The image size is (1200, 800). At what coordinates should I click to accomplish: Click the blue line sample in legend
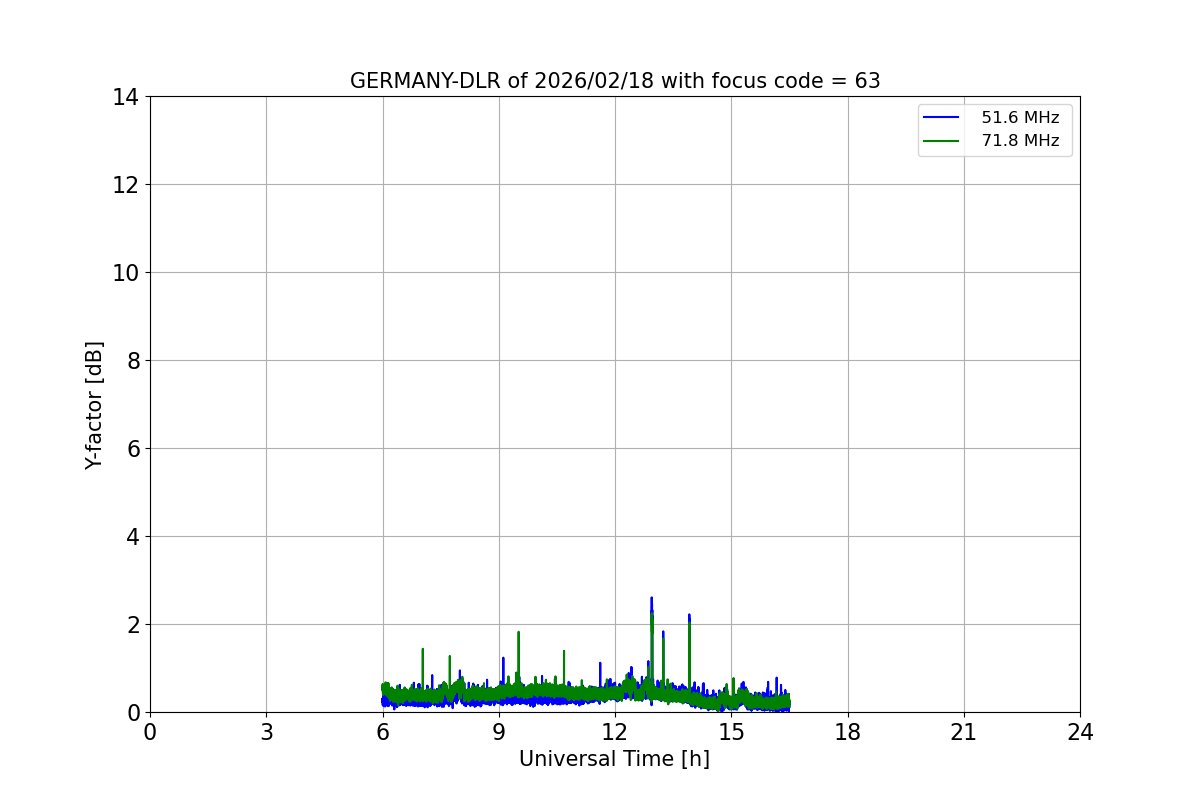pyautogui.click(x=941, y=118)
